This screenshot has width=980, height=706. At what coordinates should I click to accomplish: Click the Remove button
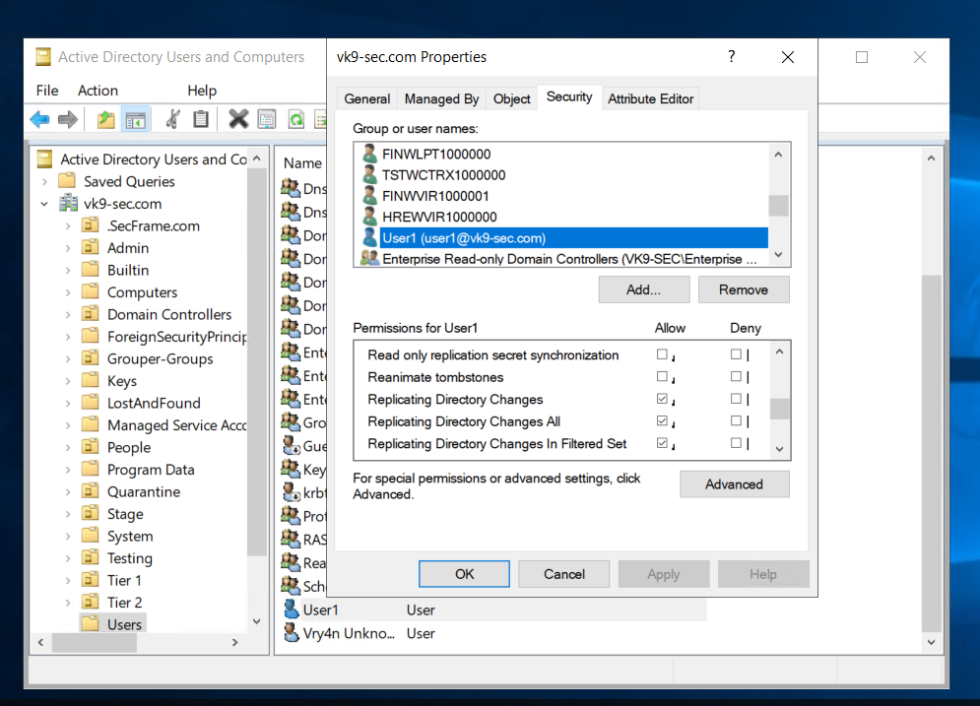pos(743,289)
